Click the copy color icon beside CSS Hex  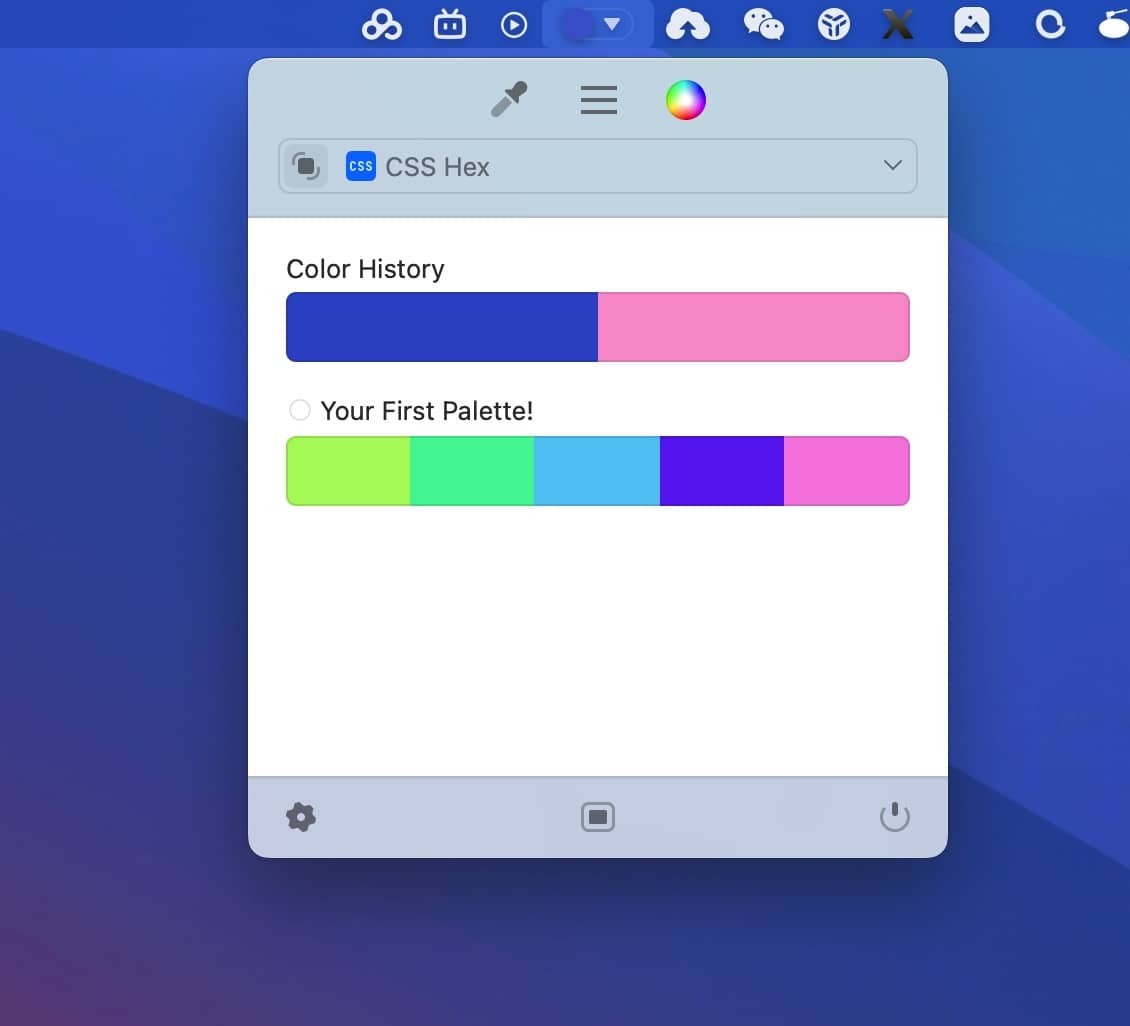[306, 166]
